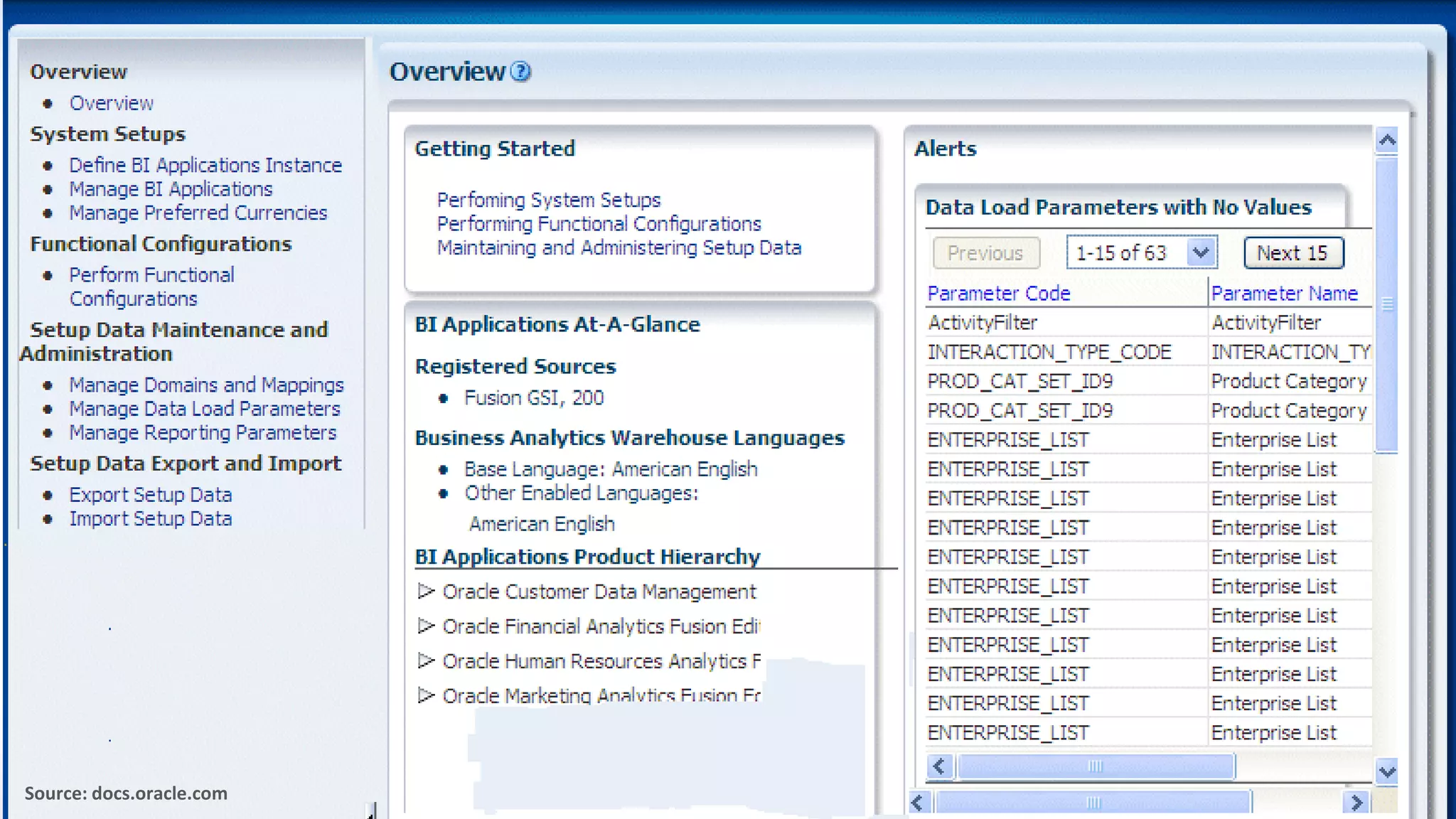Open the Overview help icon

tap(521, 72)
